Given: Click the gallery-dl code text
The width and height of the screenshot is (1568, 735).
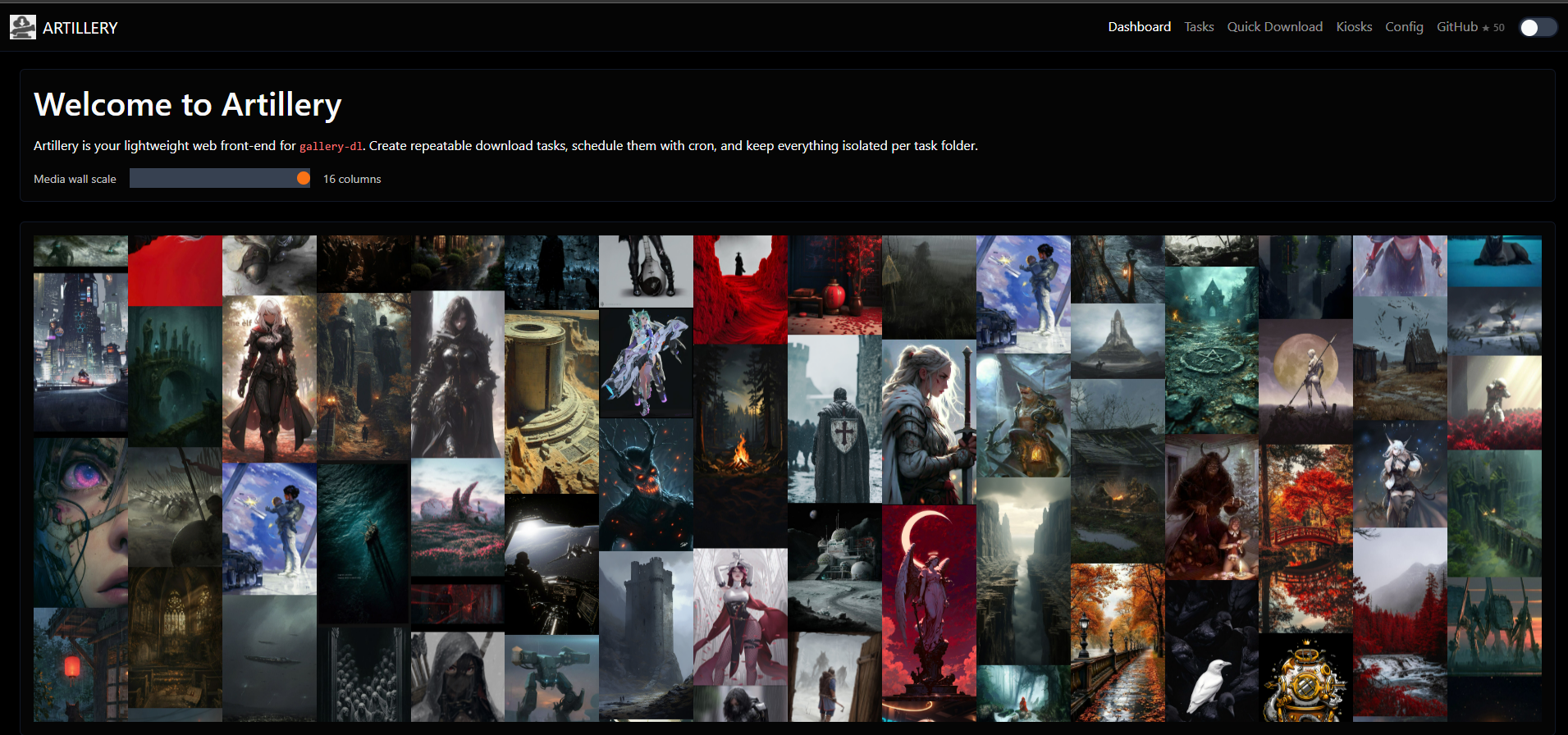Looking at the screenshot, I should [x=331, y=146].
